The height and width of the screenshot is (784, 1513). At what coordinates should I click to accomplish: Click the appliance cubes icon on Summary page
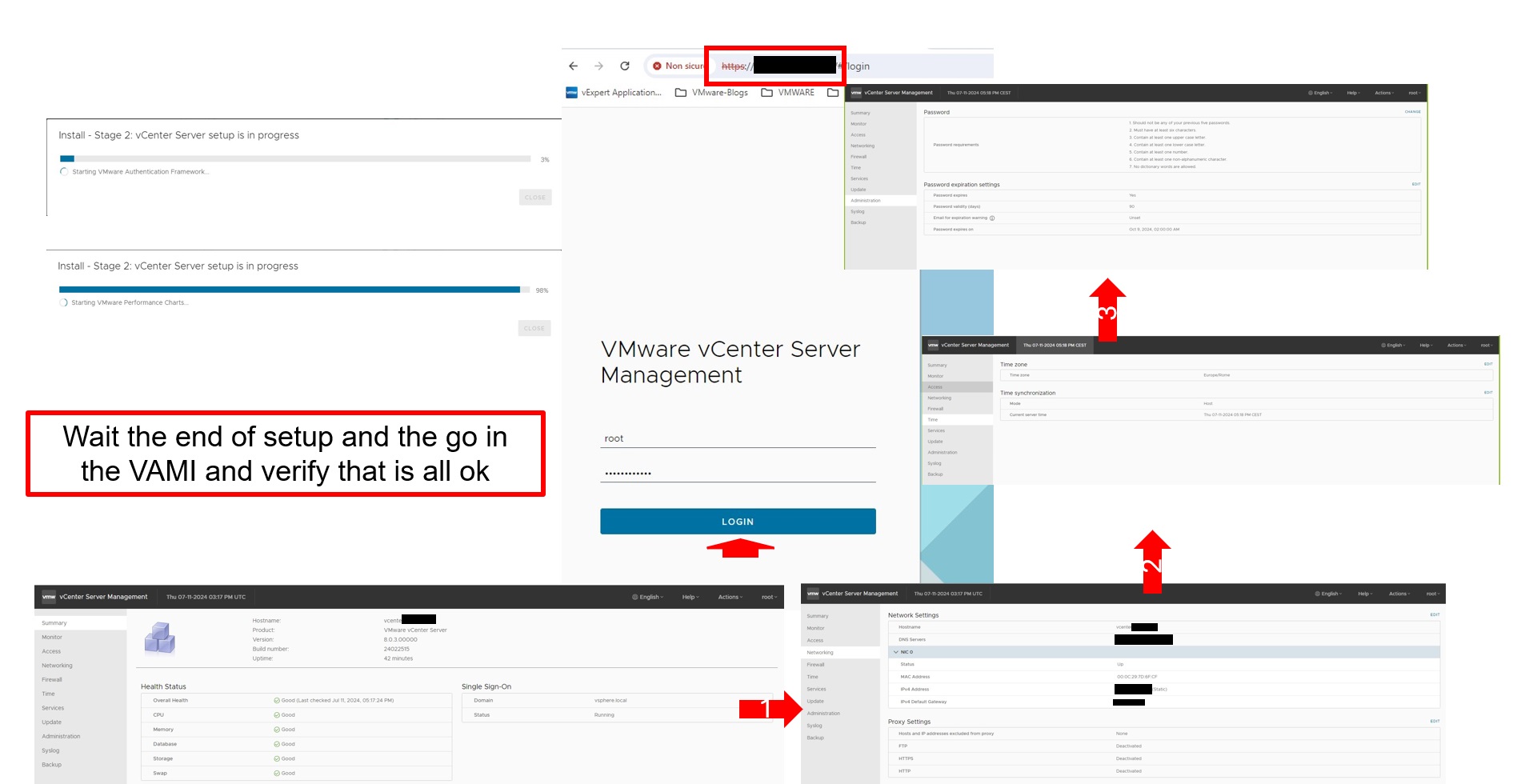click(160, 638)
